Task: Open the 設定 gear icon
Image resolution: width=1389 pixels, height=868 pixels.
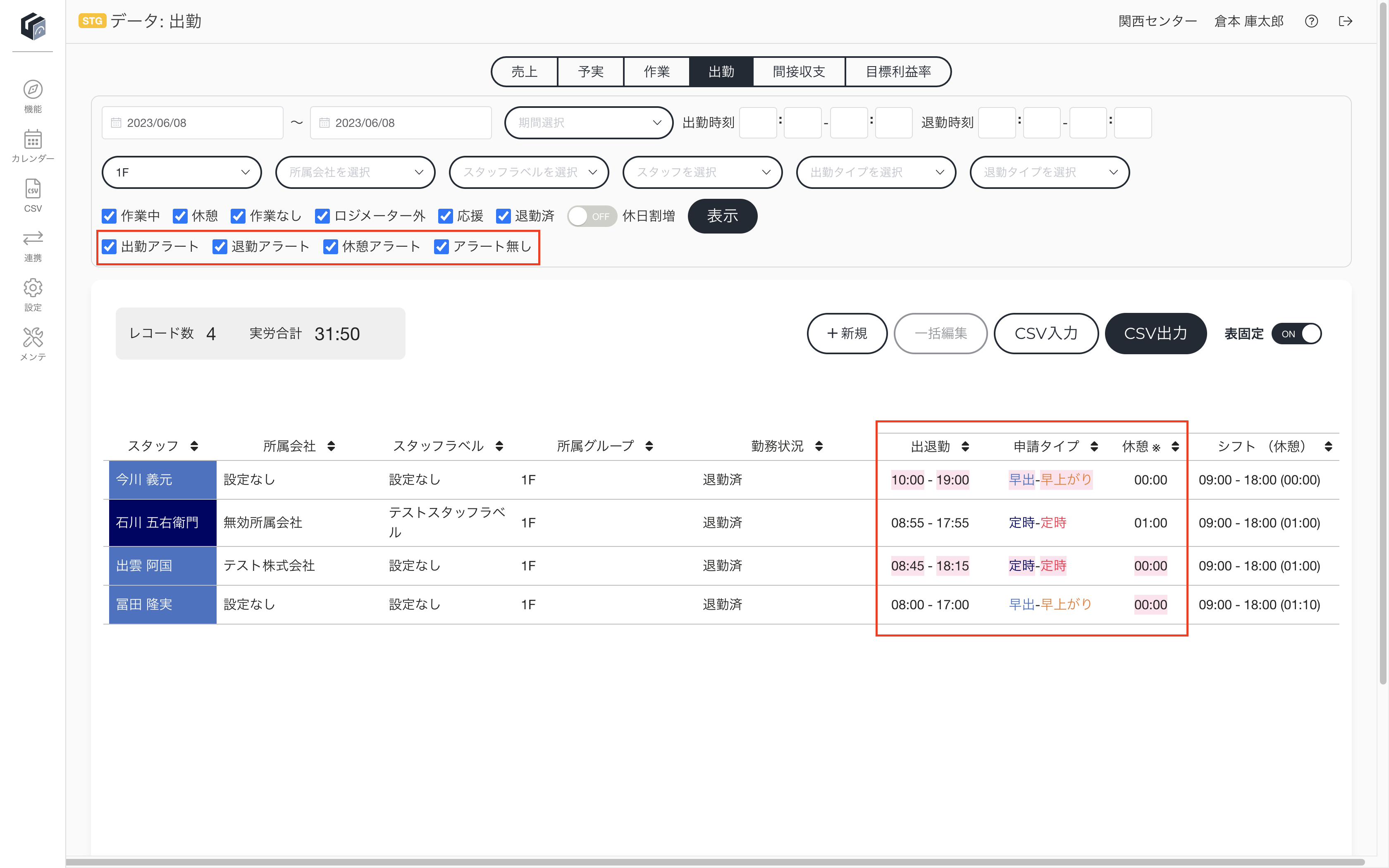Action: [33, 288]
